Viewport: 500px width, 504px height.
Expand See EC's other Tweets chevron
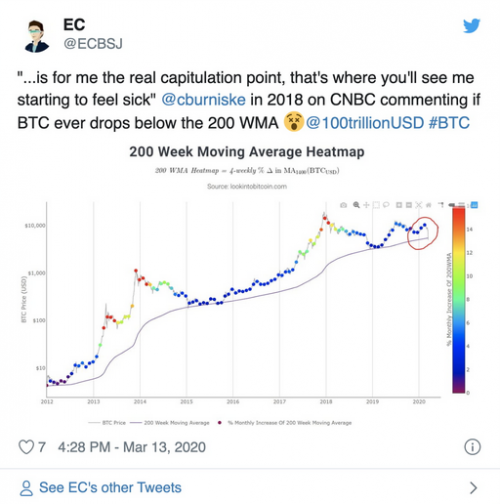tap(473, 488)
